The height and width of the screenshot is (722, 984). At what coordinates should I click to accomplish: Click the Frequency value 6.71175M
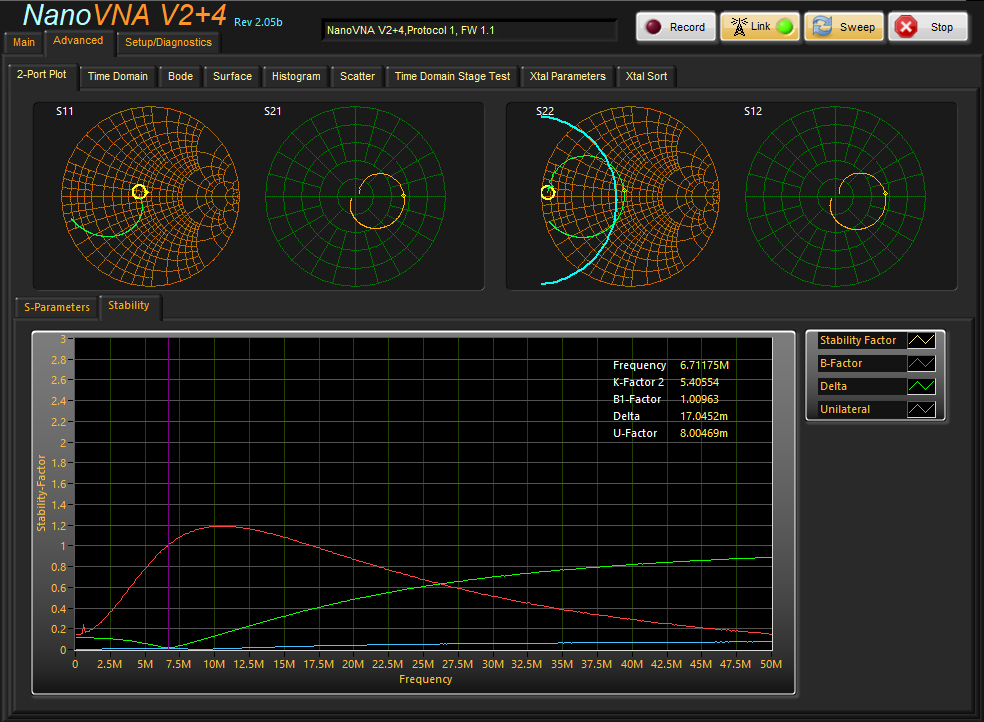[x=704, y=365]
